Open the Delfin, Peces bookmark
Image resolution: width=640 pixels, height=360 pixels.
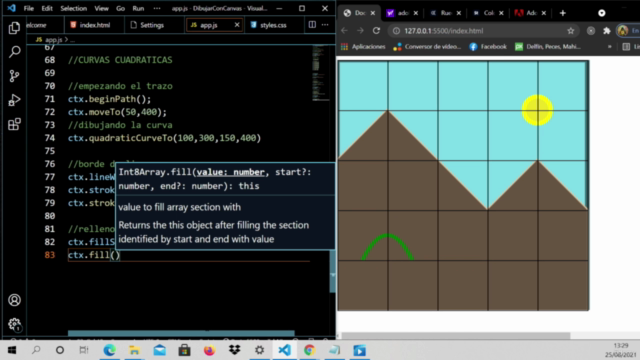point(547,47)
